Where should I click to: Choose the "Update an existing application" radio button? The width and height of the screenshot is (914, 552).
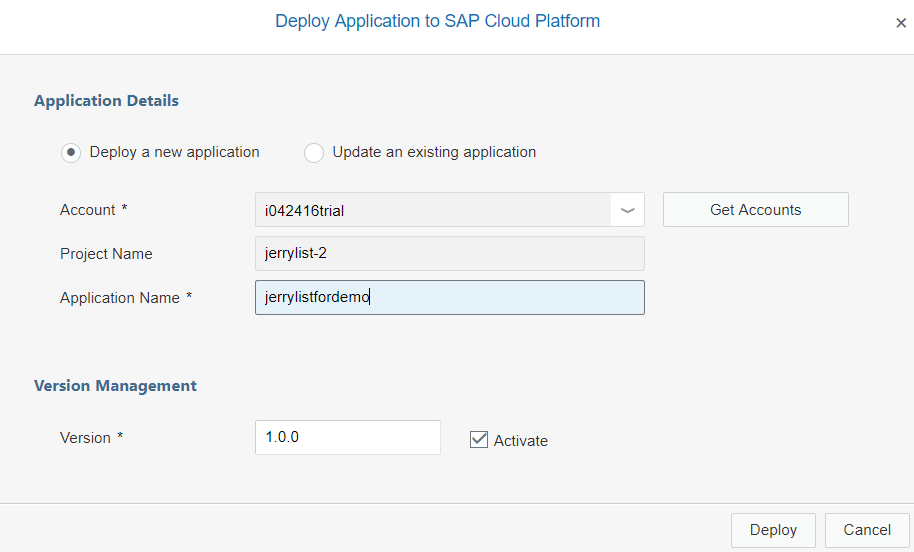coord(314,153)
